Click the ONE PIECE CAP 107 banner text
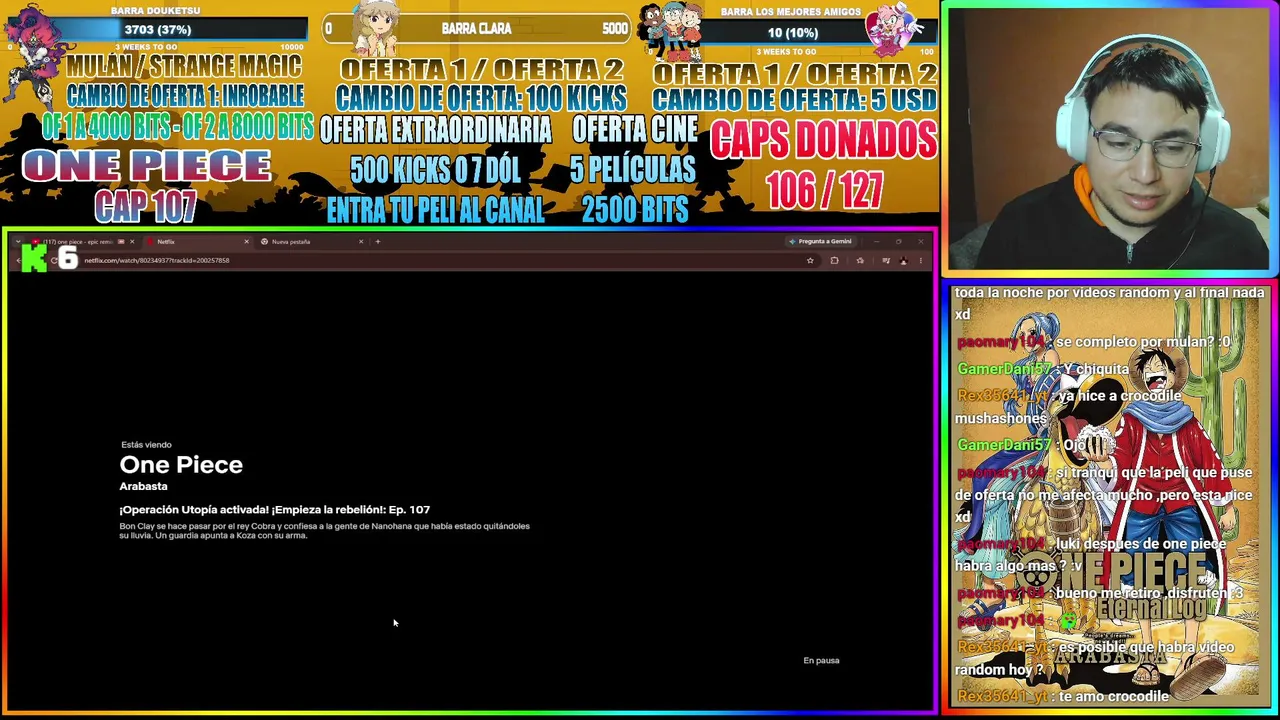The height and width of the screenshot is (720, 1280). tap(146, 185)
